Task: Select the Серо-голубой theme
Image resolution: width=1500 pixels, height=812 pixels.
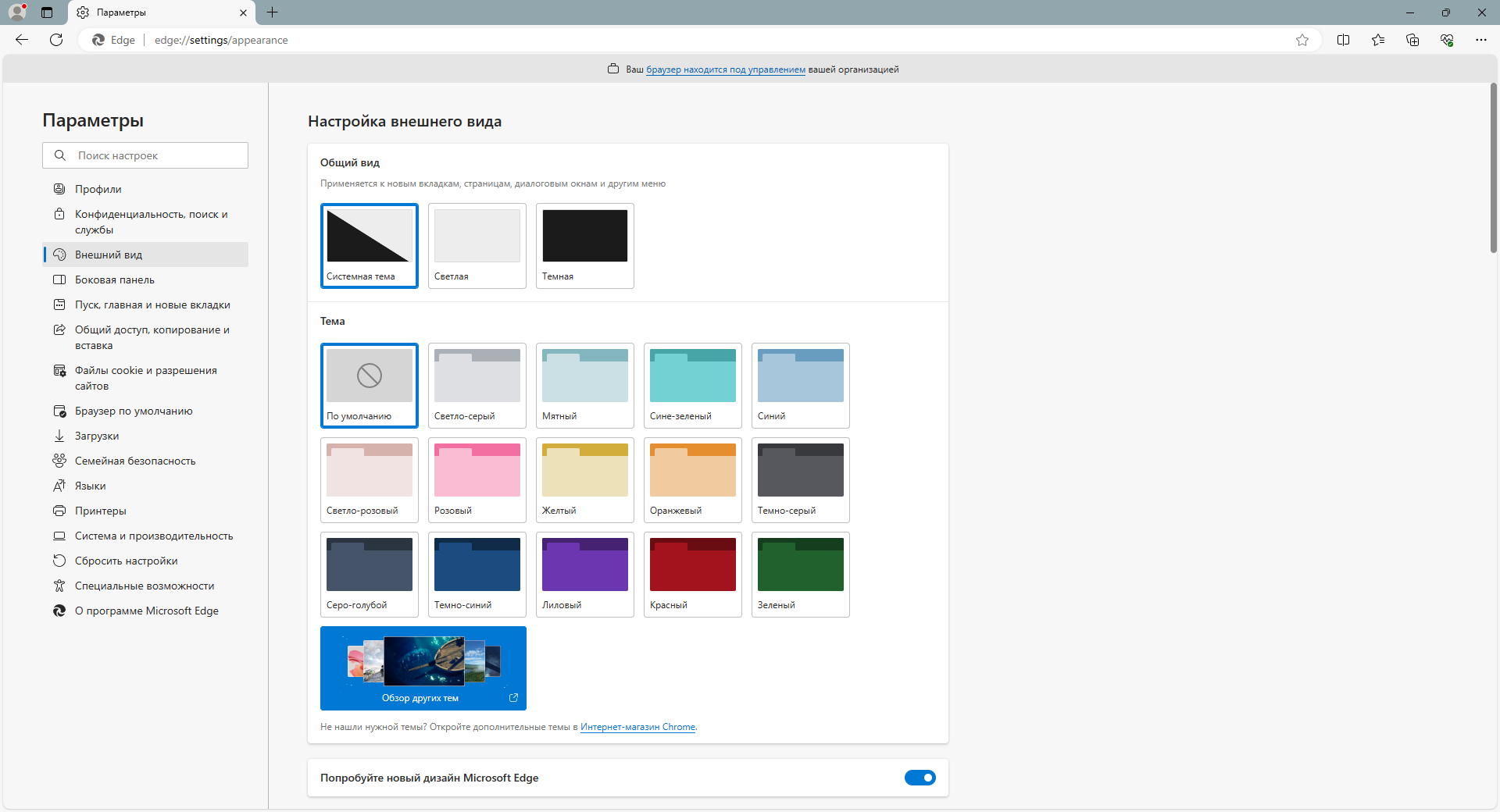Action: coord(370,575)
